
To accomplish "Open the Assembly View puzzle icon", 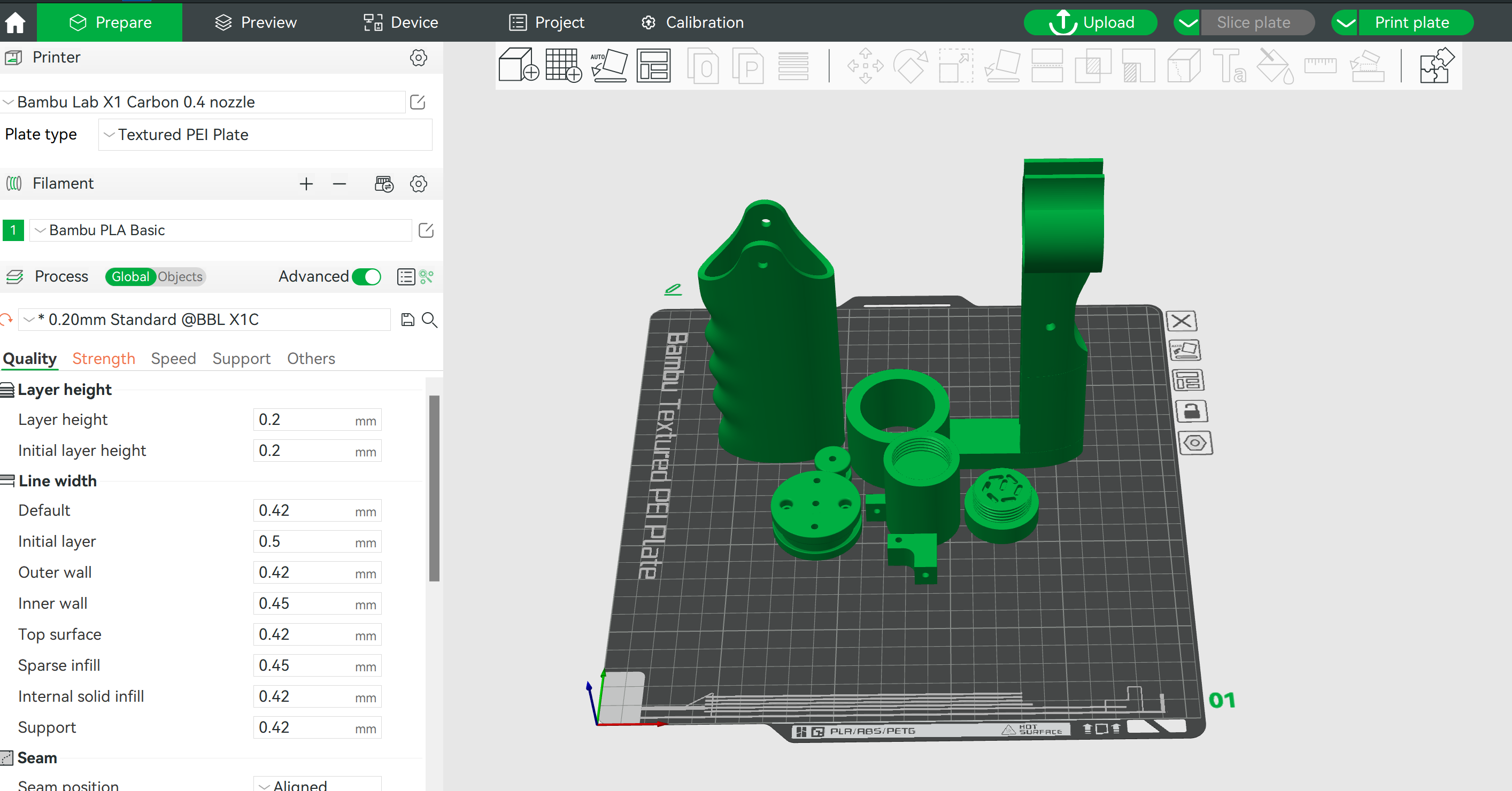I will click(1437, 66).
